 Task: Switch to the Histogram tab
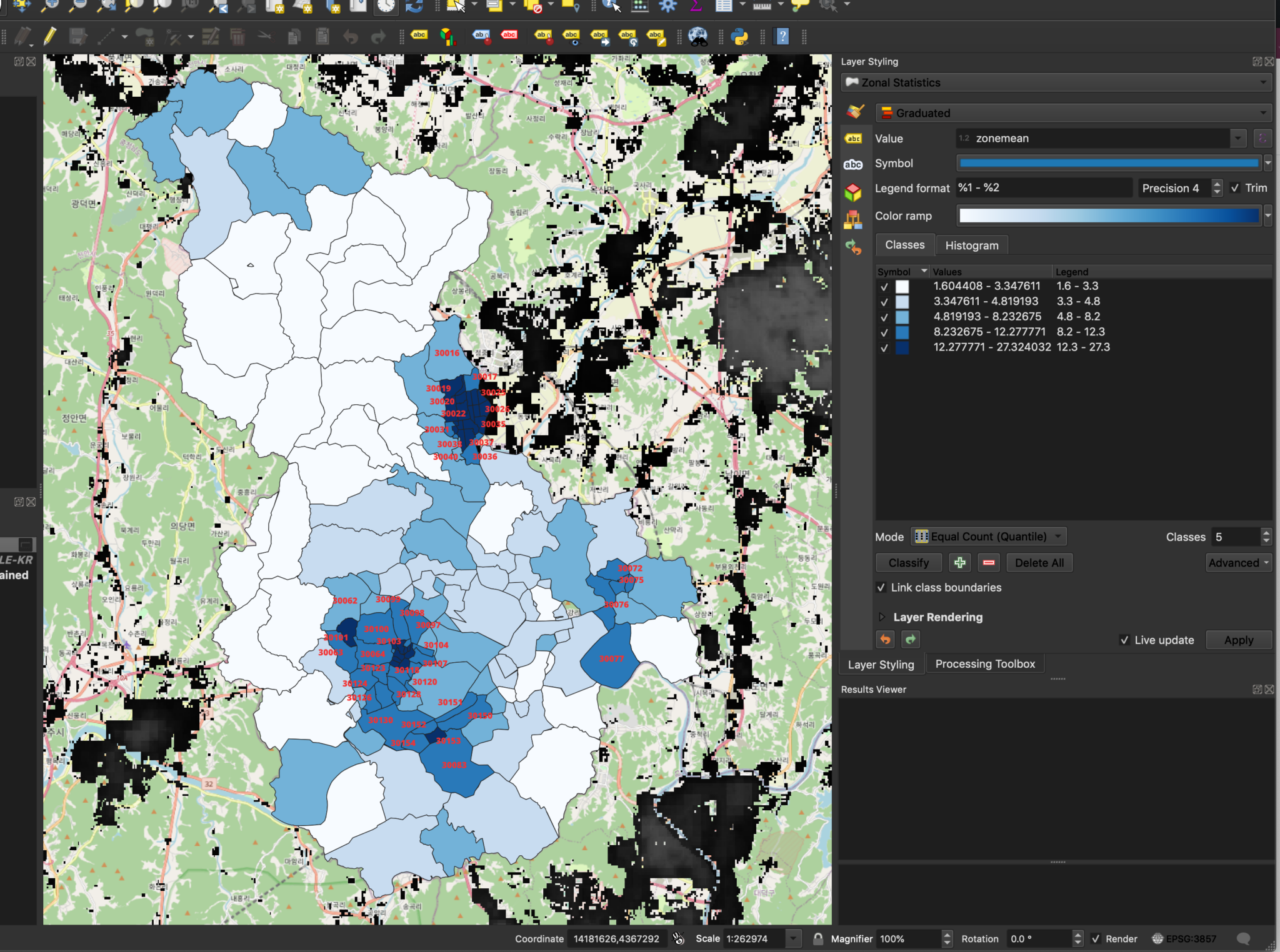point(971,245)
